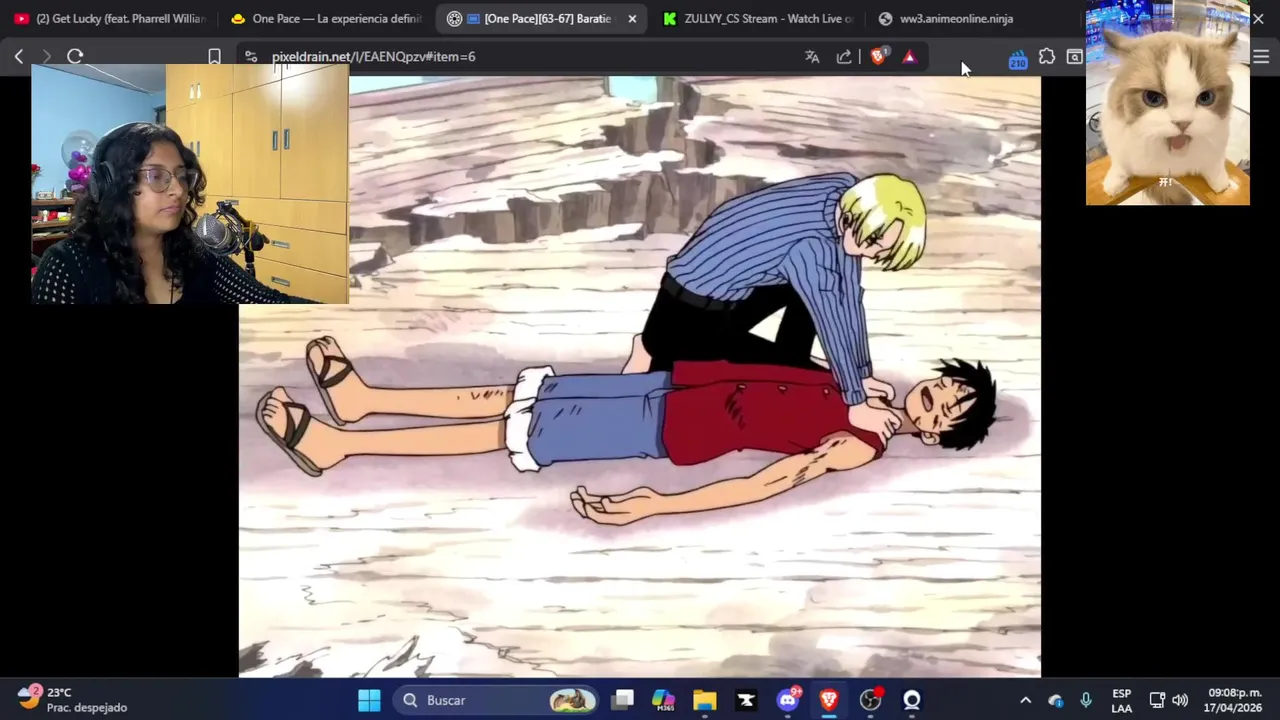The width and height of the screenshot is (1280, 720).
Task: Open the extension with the 210 badge
Action: 1017,59
